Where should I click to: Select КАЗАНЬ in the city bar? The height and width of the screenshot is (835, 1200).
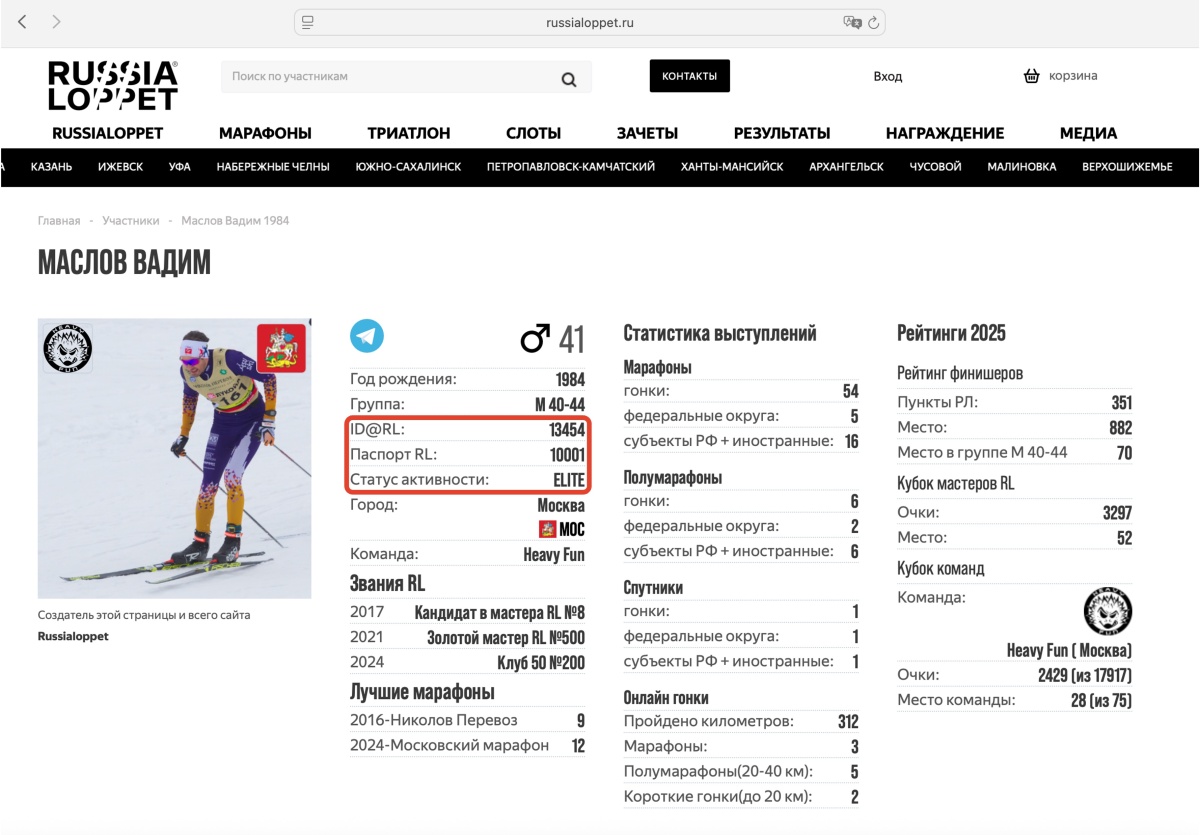click(51, 167)
